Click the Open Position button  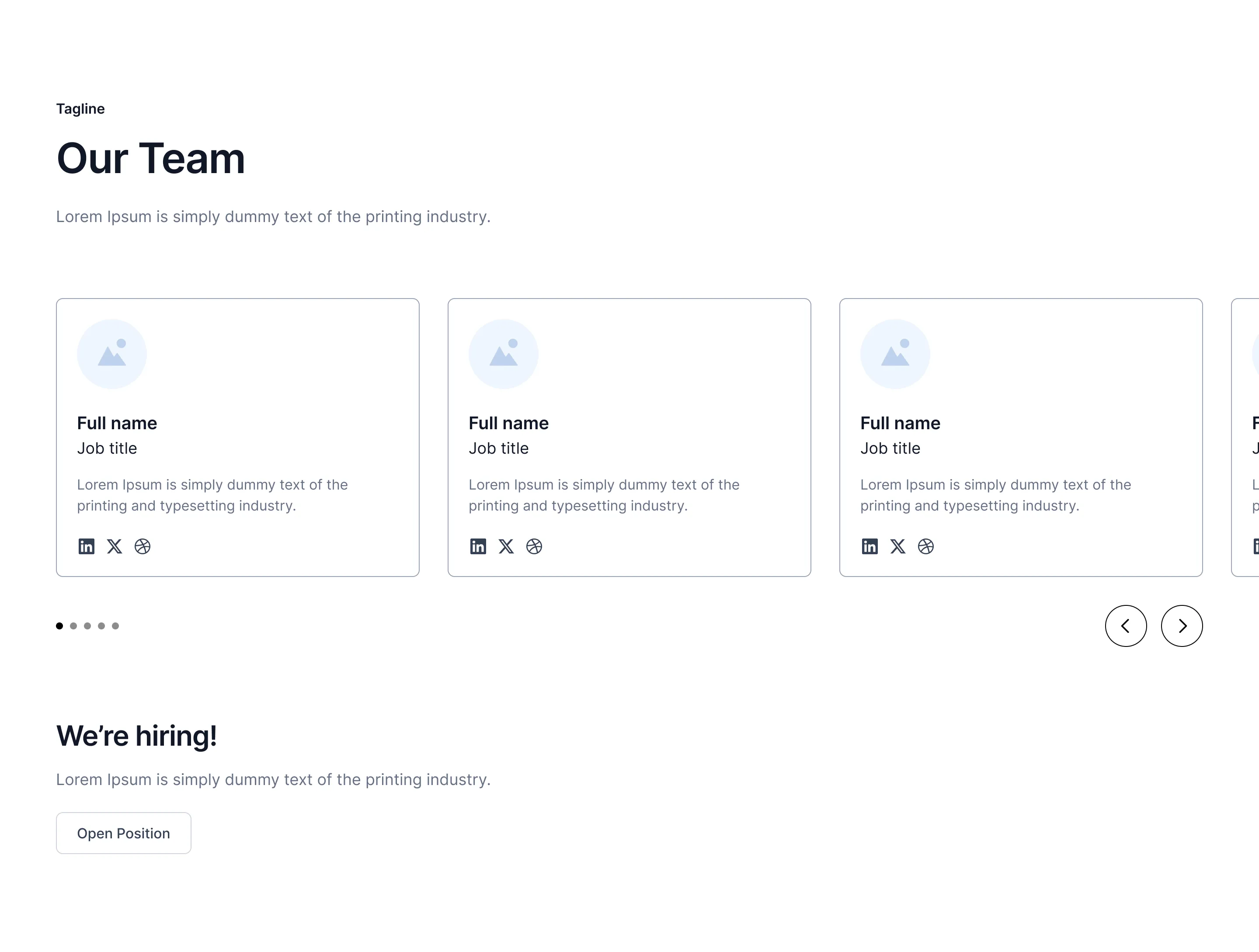click(124, 833)
